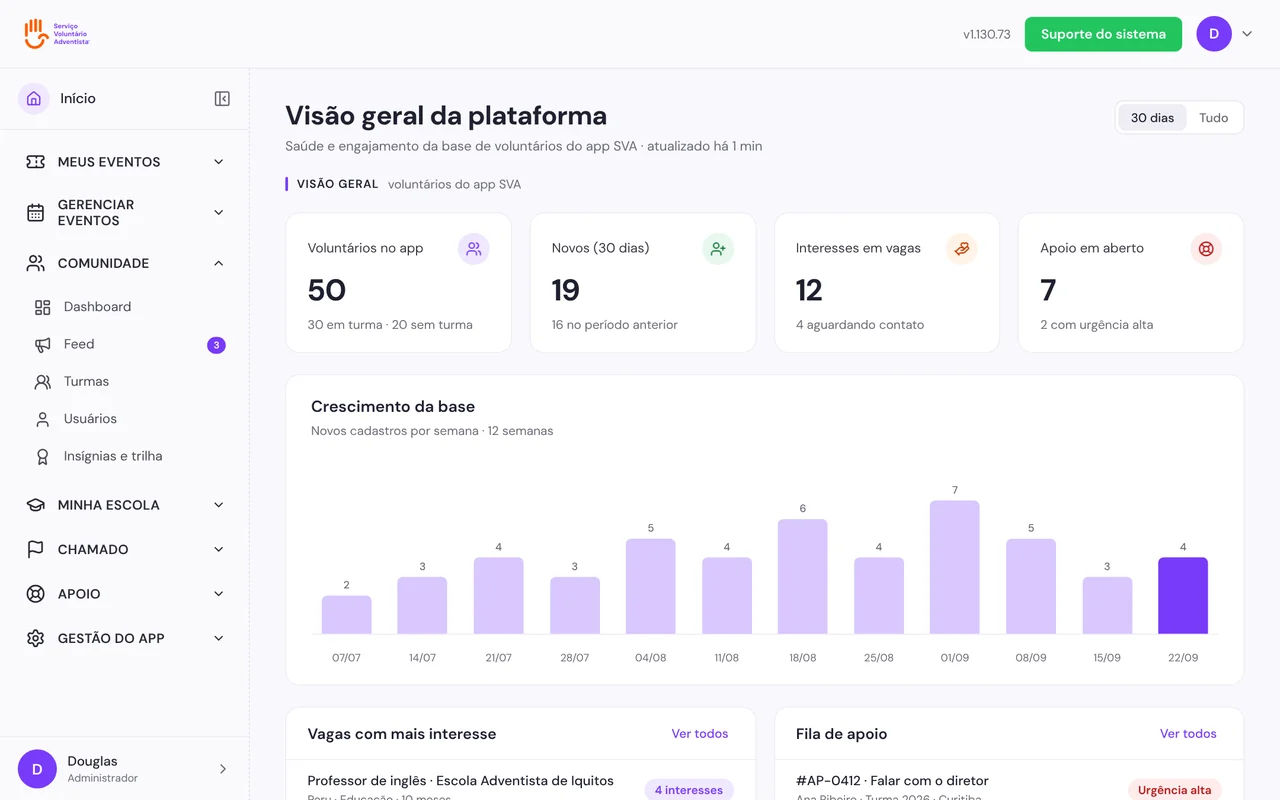Expand the Minha Escola section chevron

(219, 505)
